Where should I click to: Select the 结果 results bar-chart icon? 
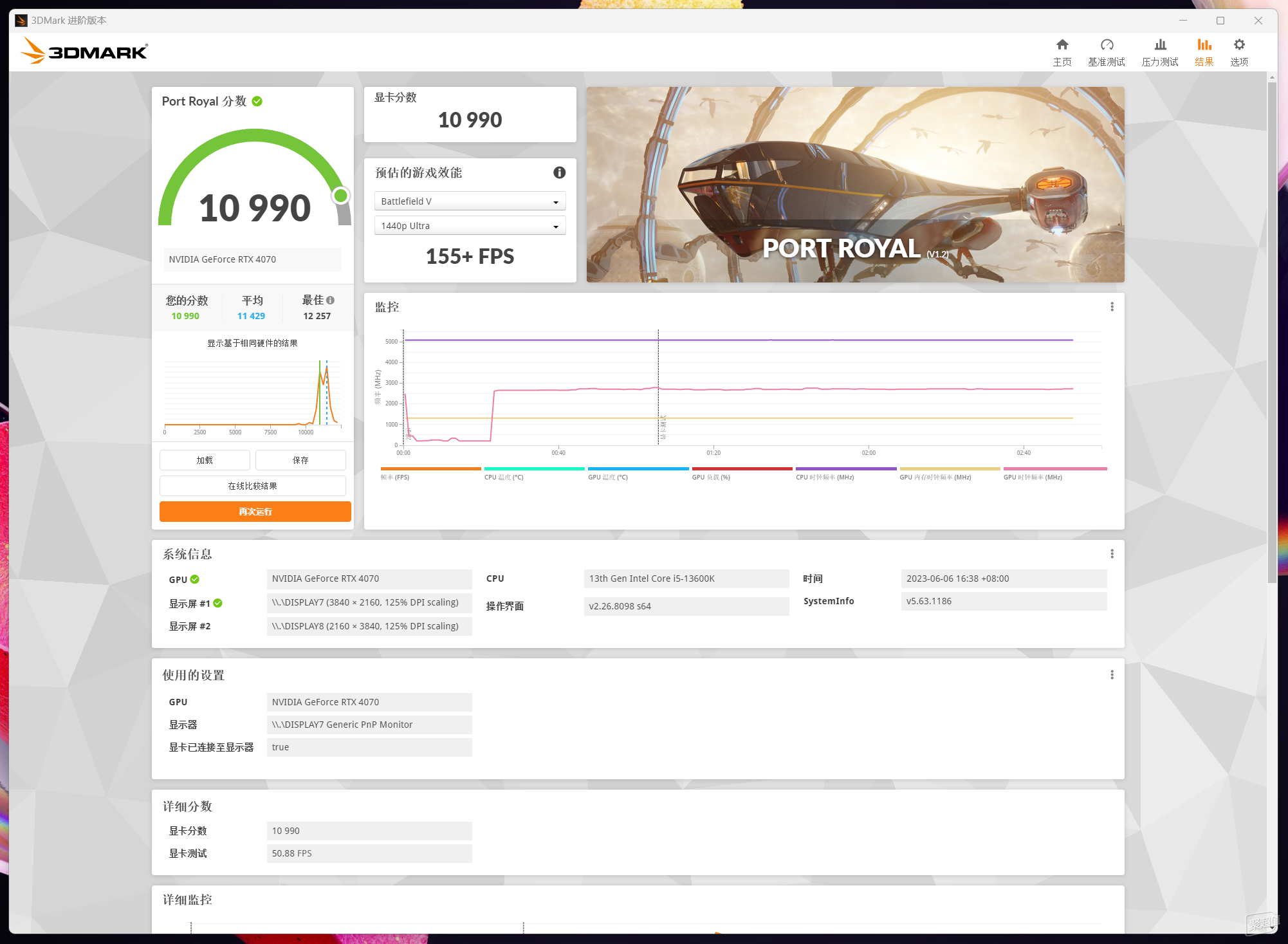point(1204,52)
